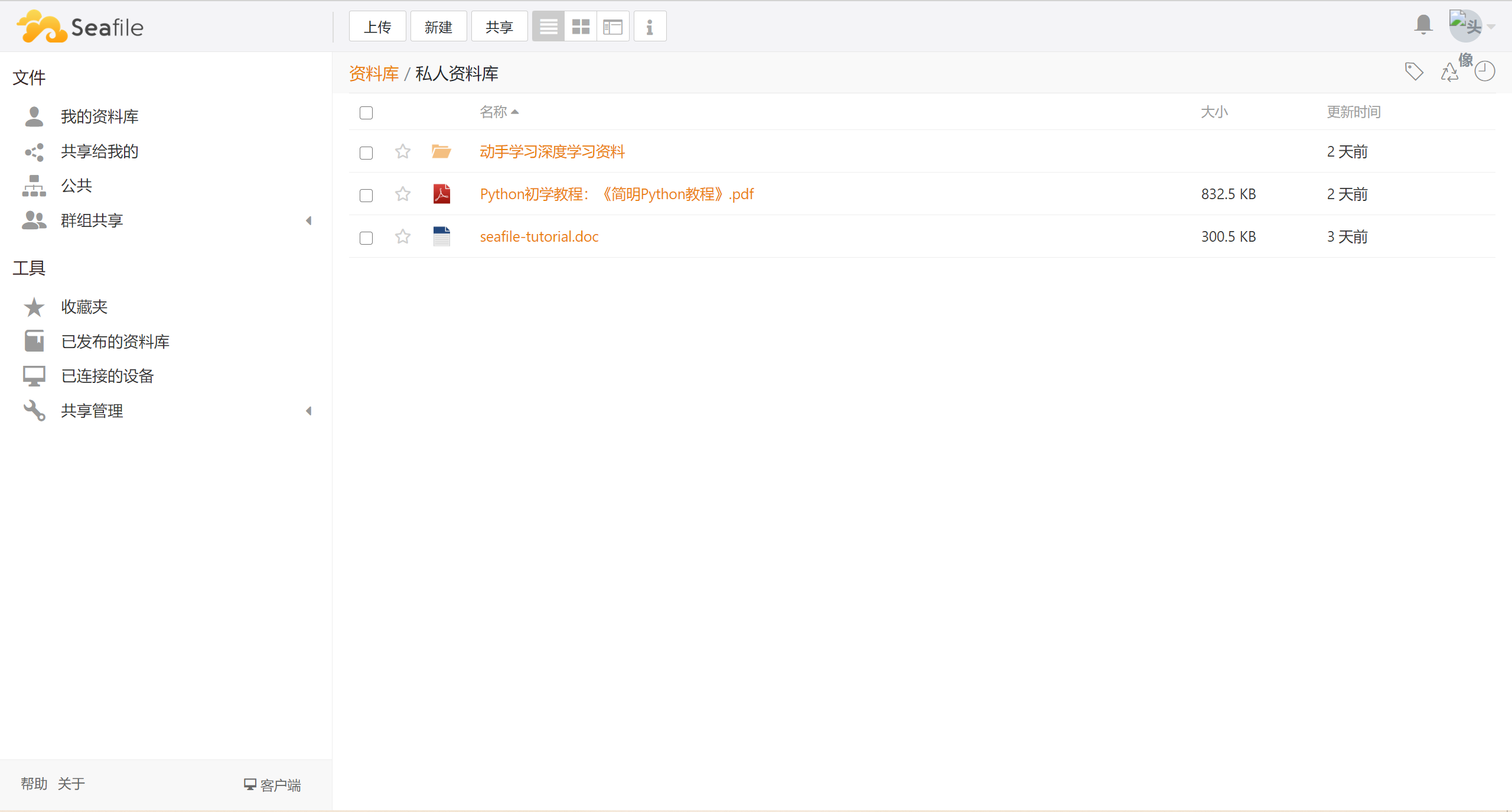Open library history clock icon

[x=1485, y=72]
